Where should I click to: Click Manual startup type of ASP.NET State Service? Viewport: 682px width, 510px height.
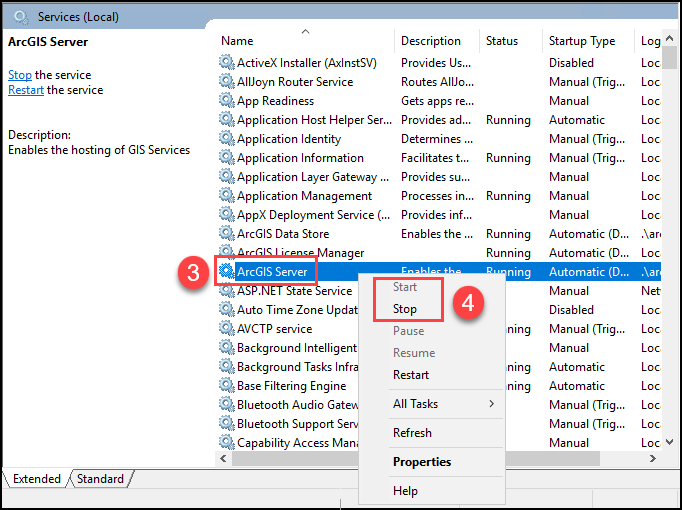569,291
